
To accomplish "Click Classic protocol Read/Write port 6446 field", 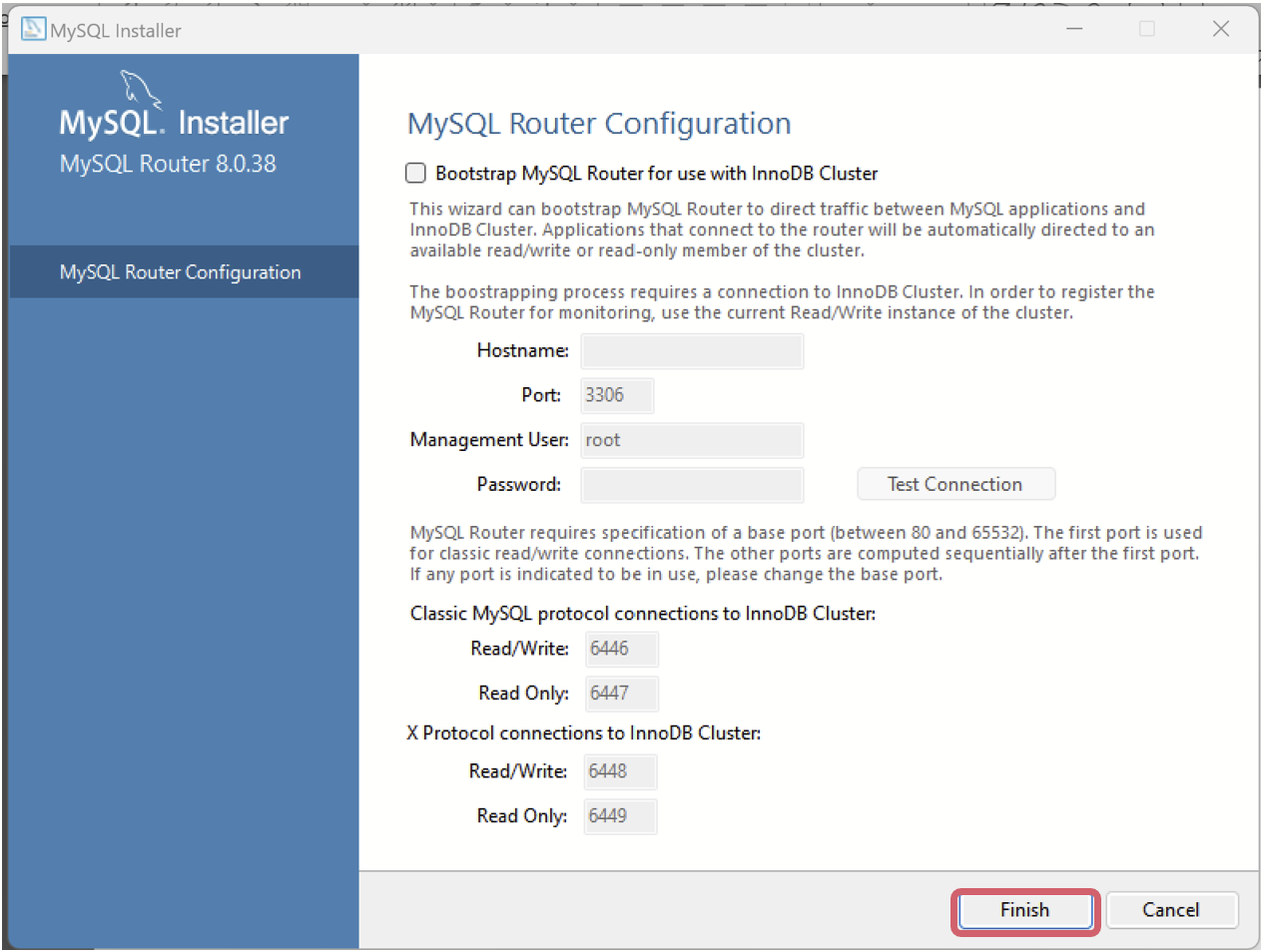I will pos(621,649).
